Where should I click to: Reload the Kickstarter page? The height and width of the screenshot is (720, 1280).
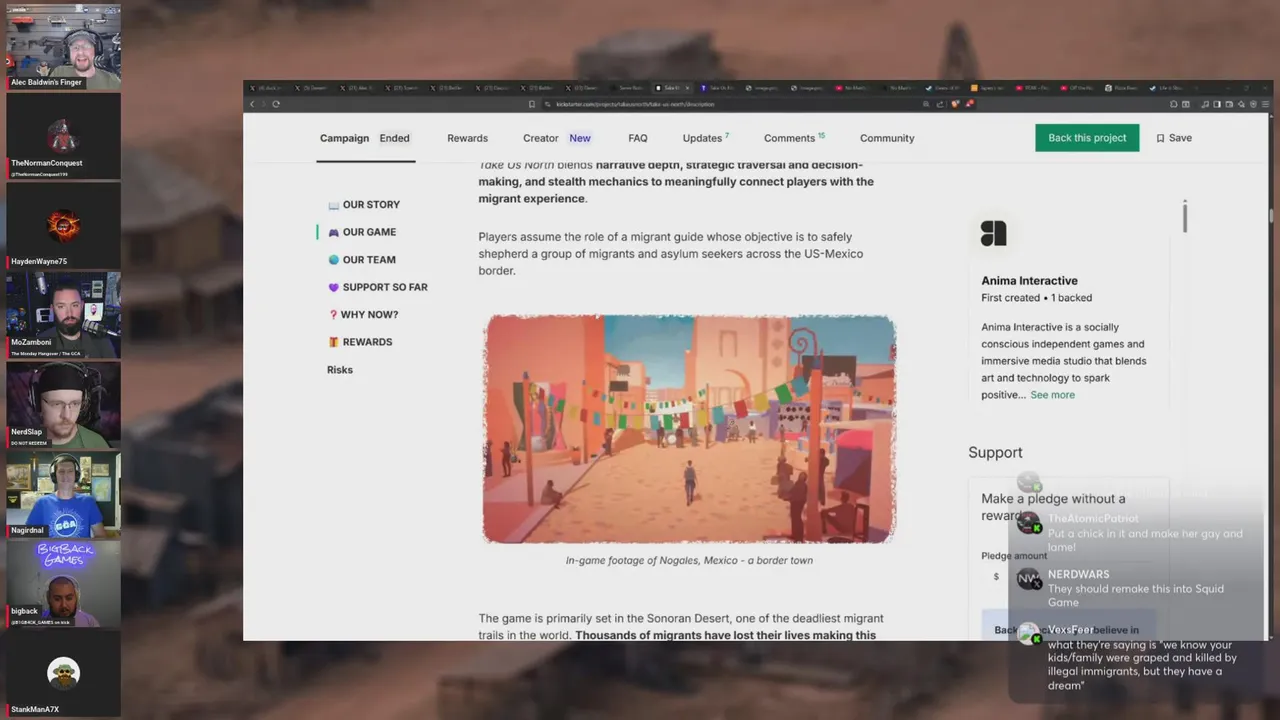point(275,104)
